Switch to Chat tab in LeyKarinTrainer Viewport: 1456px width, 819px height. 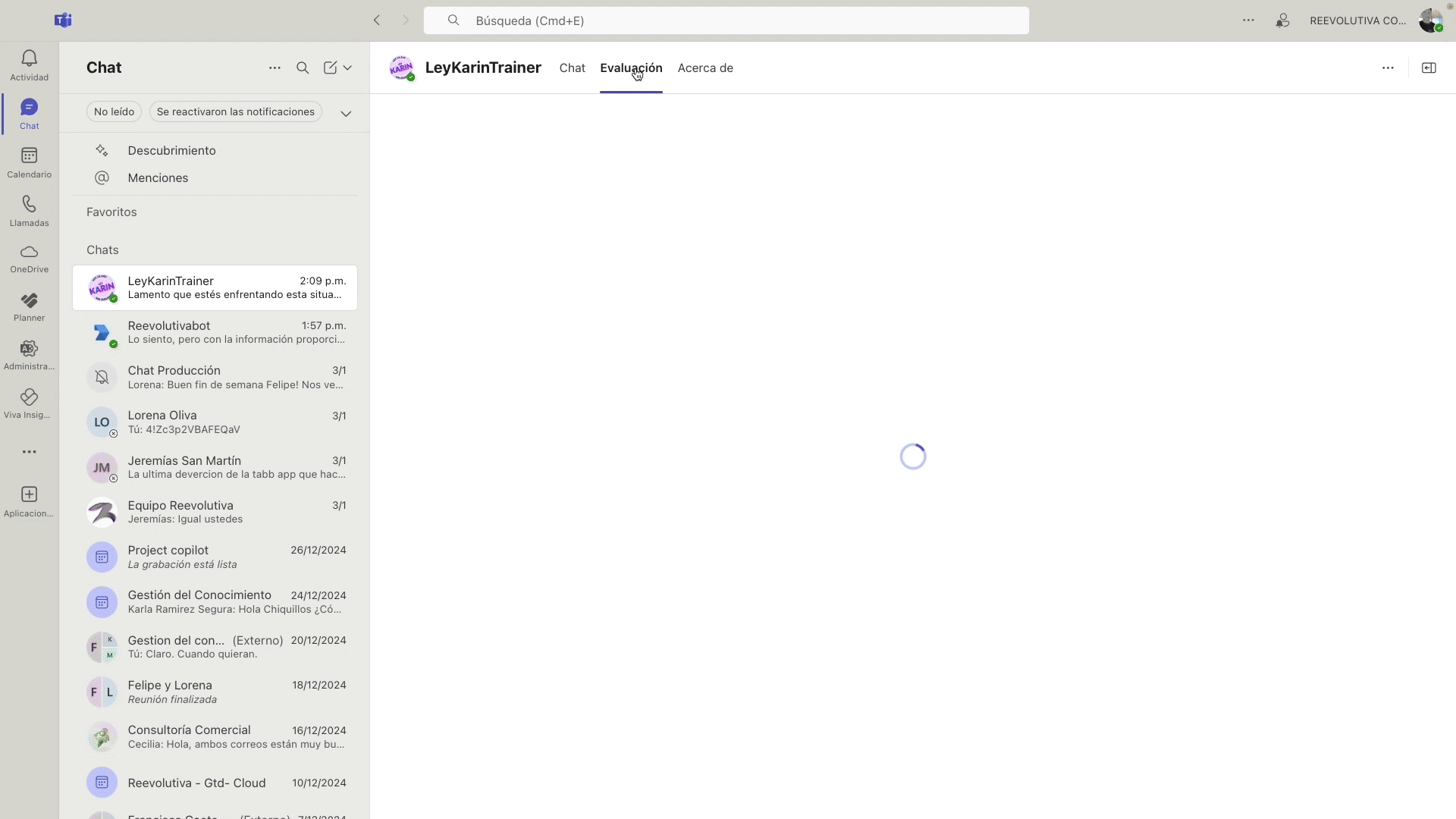[572, 67]
